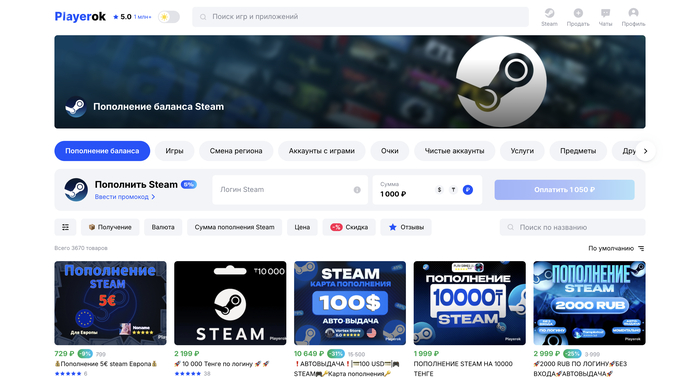Open the По умолчанию sort dropdown

(x=616, y=248)
